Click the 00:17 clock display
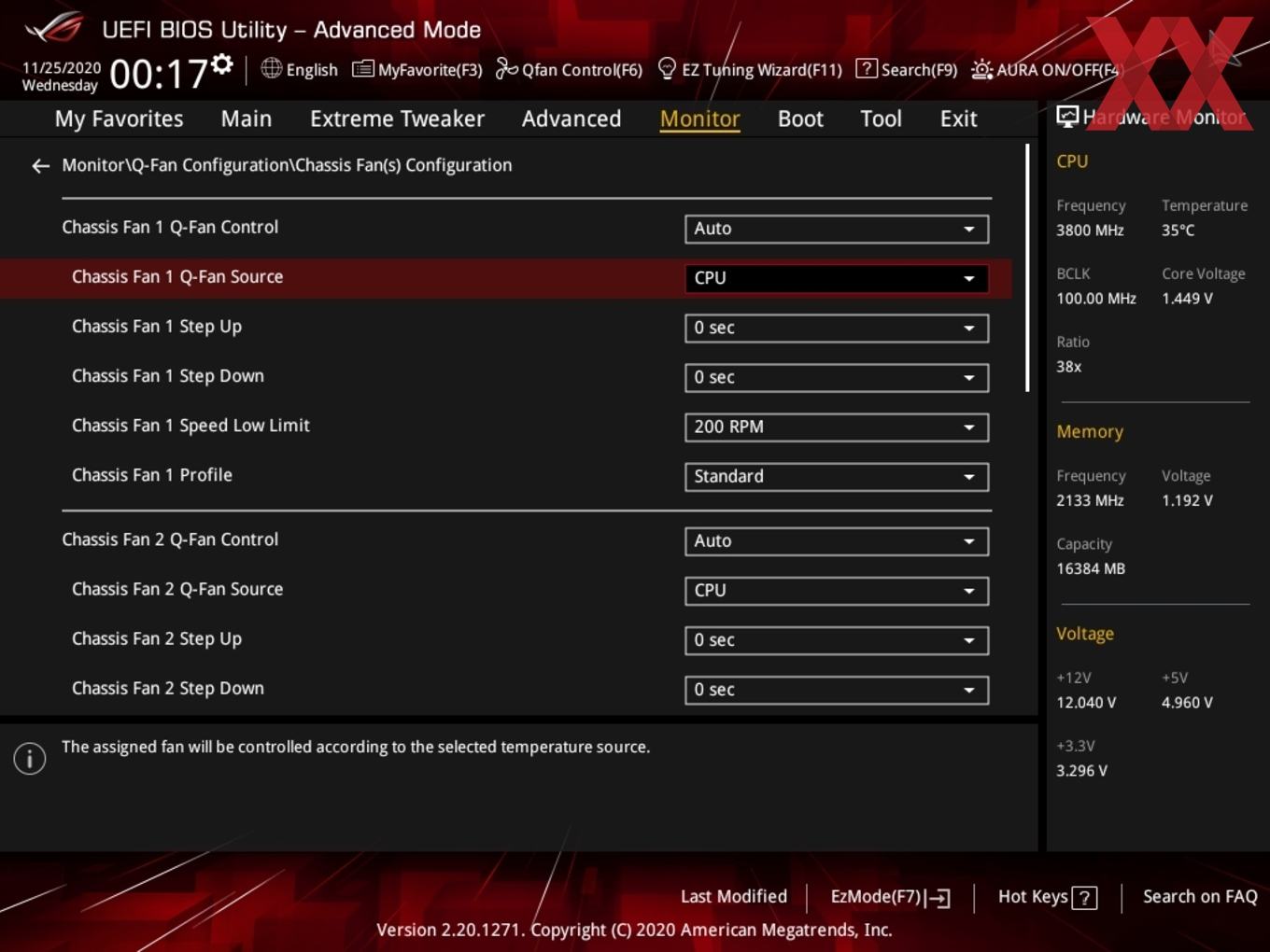The width and height of the screenshot is (1270, 952). pos(159,73)
